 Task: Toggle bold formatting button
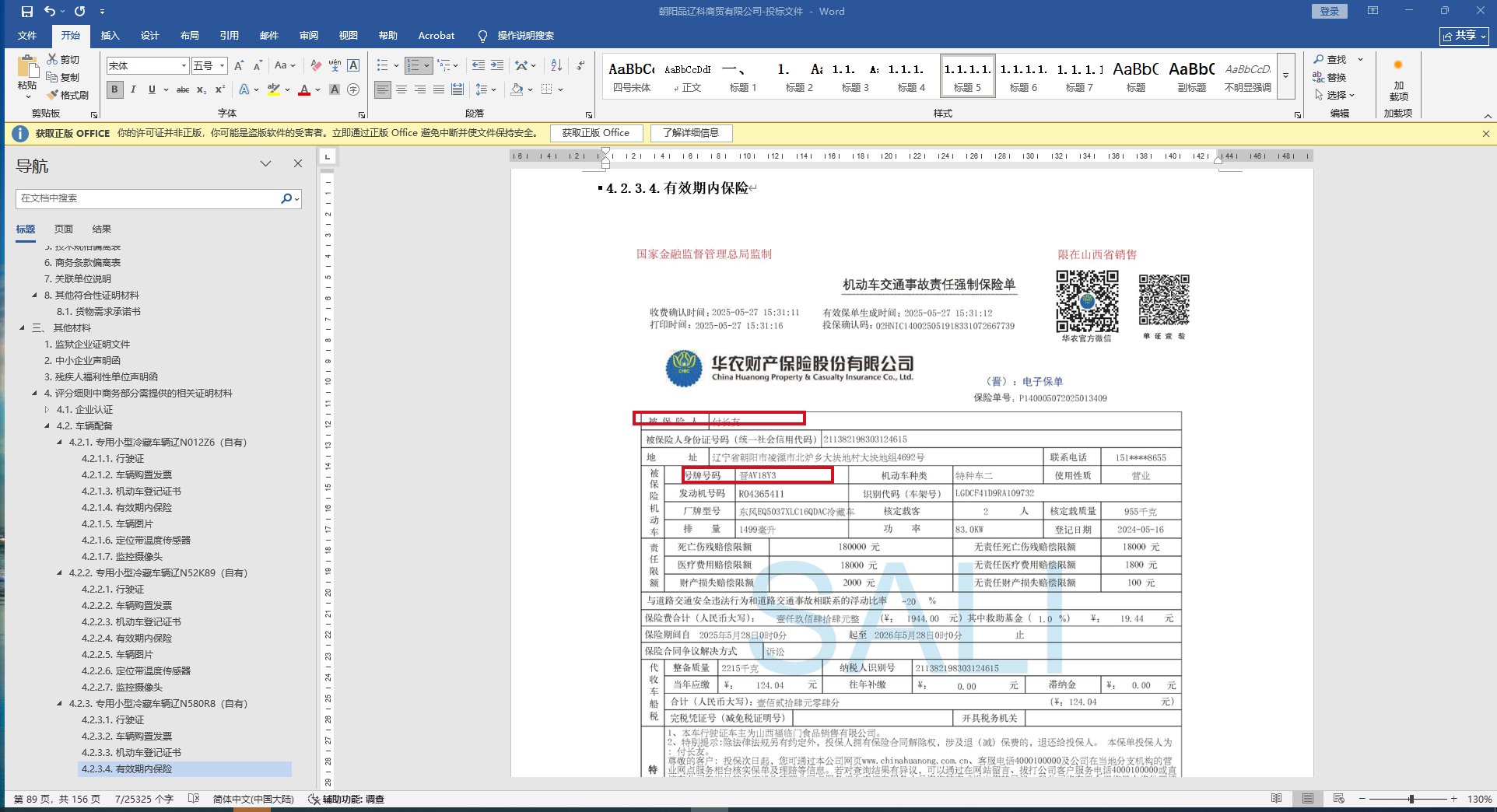tap(114, 89)
